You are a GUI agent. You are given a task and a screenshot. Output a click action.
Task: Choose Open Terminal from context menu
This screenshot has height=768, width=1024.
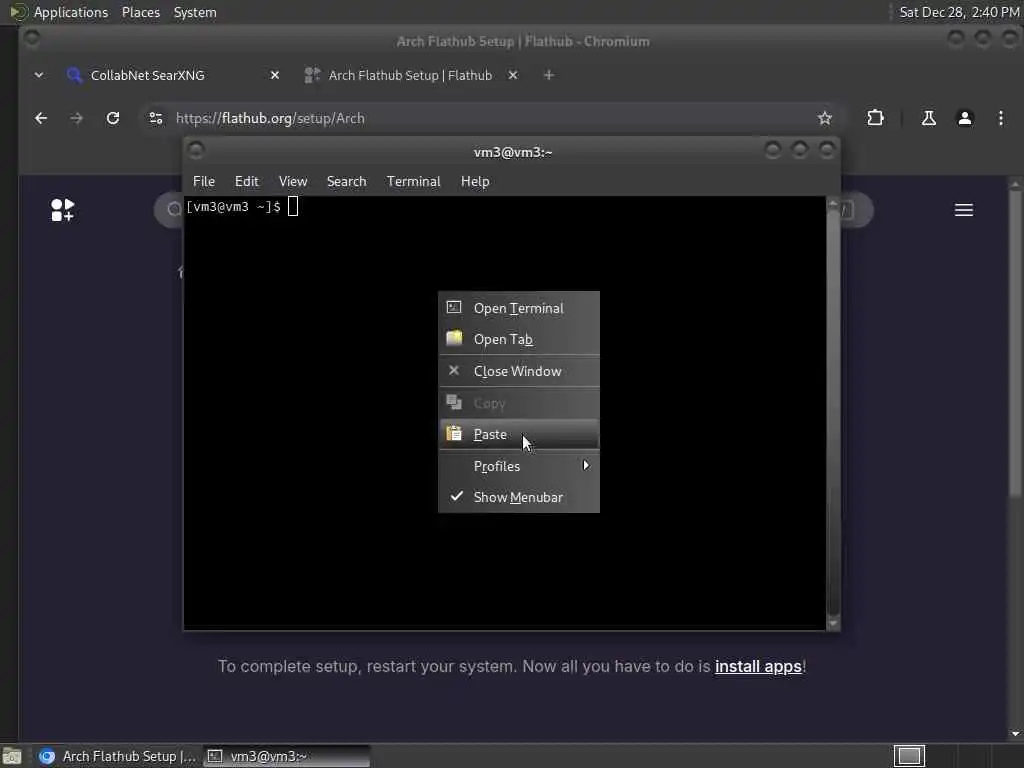tap(519, 308)
